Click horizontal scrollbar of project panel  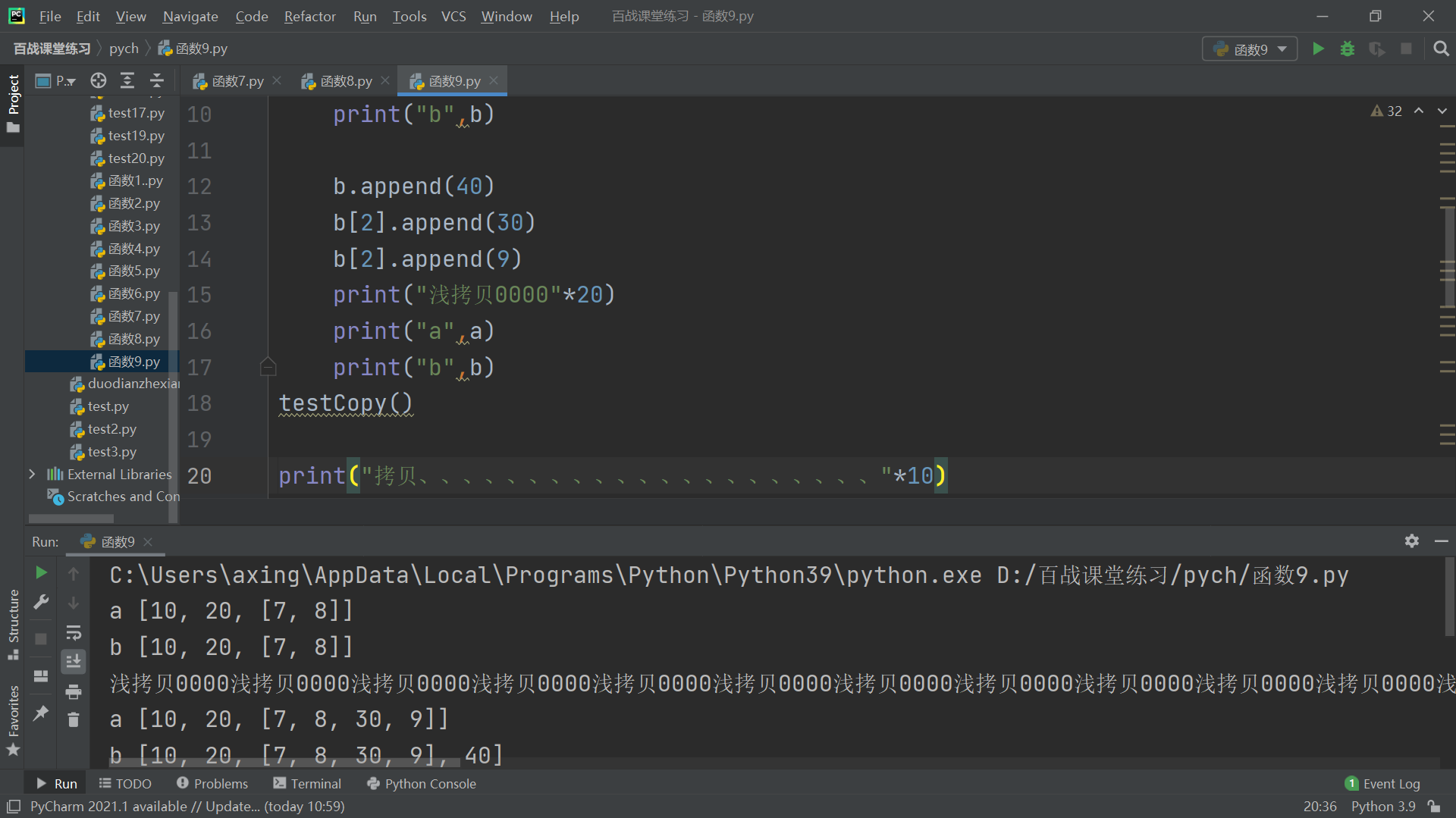pyautogui.click(x=71, y=519)
